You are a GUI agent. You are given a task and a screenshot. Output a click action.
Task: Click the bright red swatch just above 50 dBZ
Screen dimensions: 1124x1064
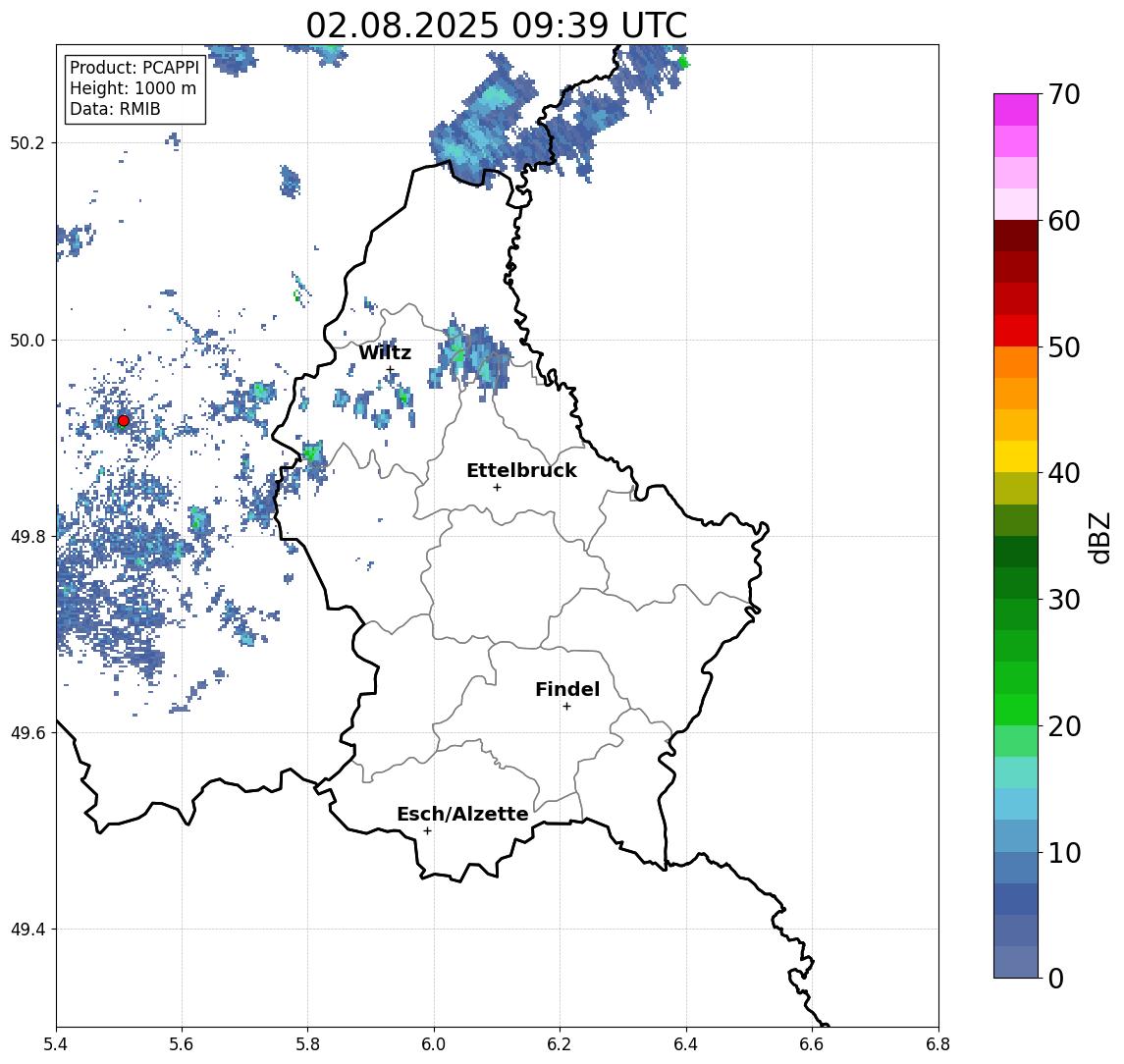(1016, 331)
